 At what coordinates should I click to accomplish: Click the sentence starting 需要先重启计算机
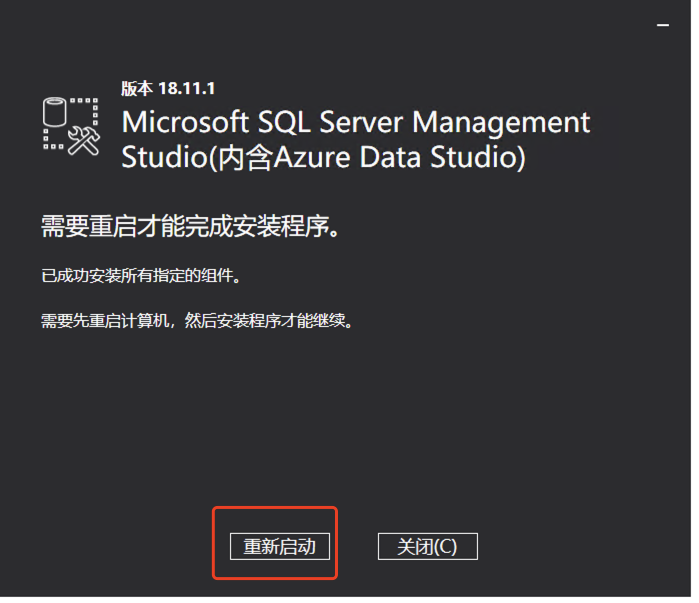tap(196, 322)
